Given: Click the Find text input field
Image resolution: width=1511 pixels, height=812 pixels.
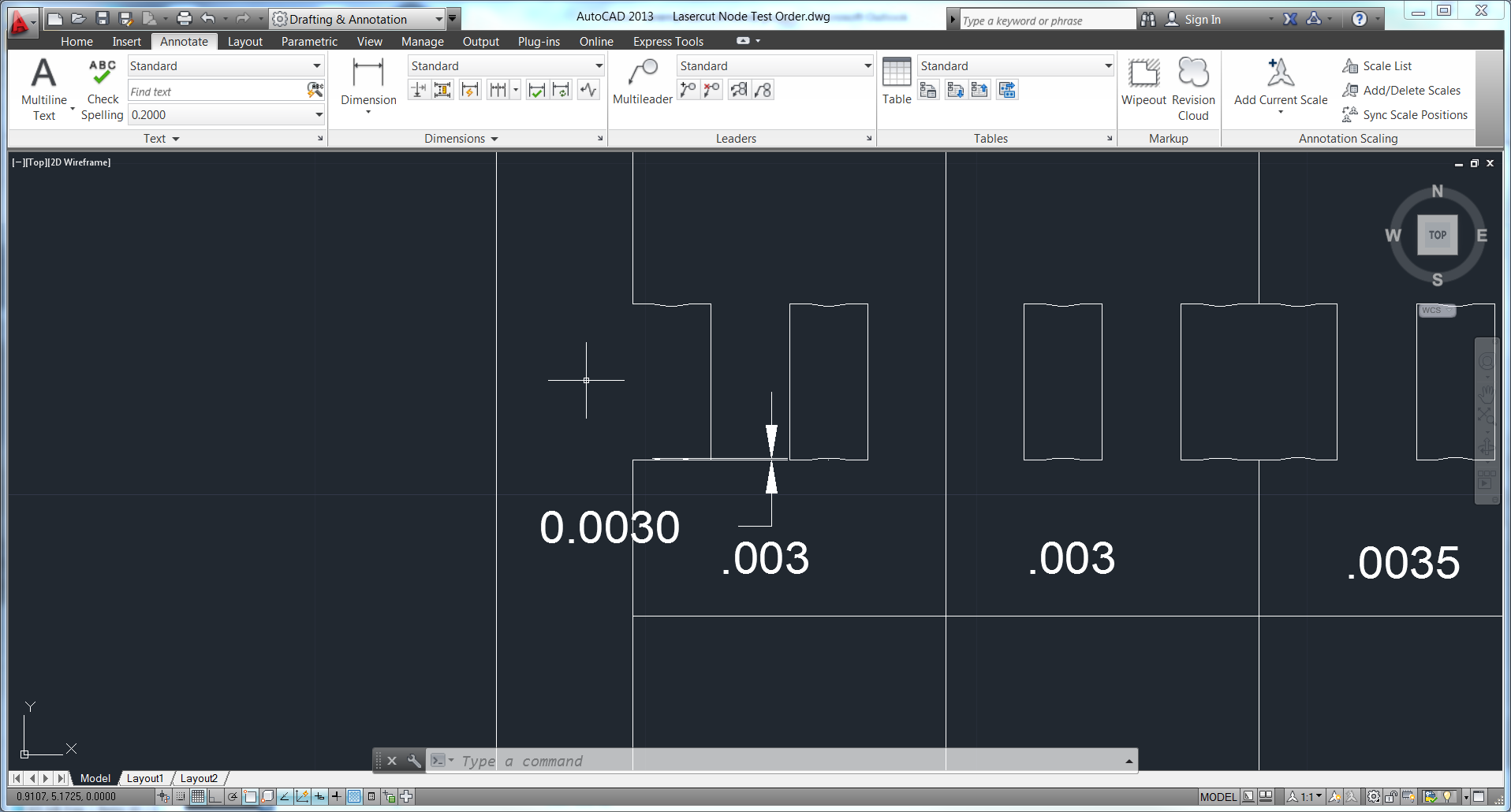Looking at the screenshot, I should coord(217,91).
